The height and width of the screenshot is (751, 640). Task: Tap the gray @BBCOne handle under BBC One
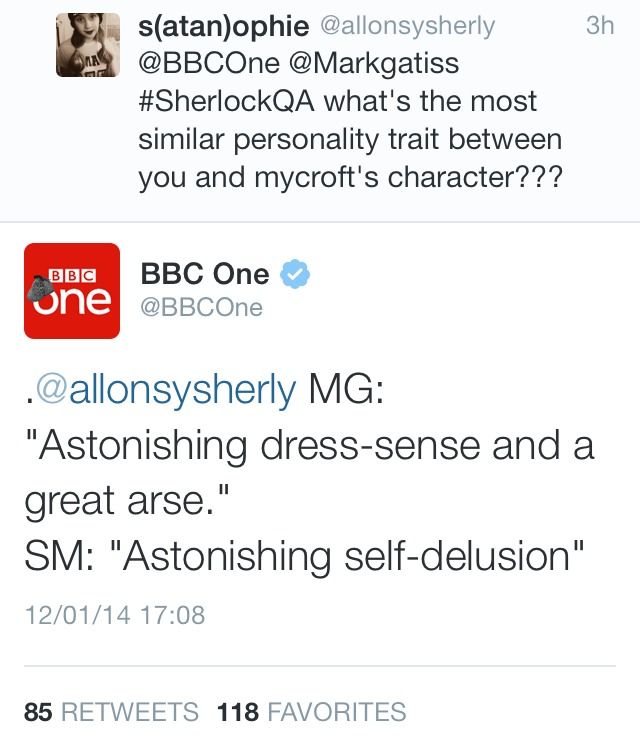202,308
